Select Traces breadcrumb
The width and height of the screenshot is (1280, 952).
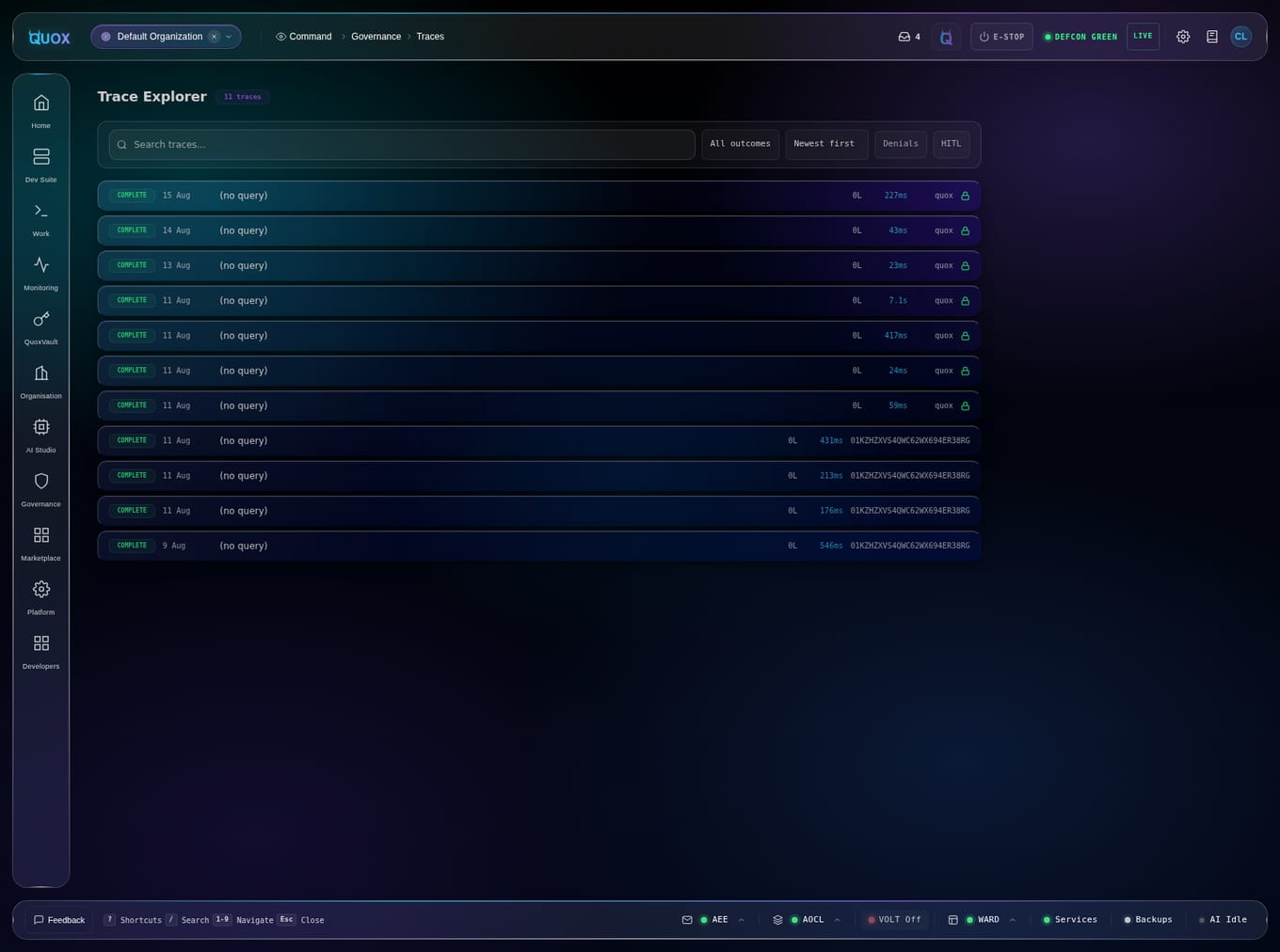[x=430, y=37]
